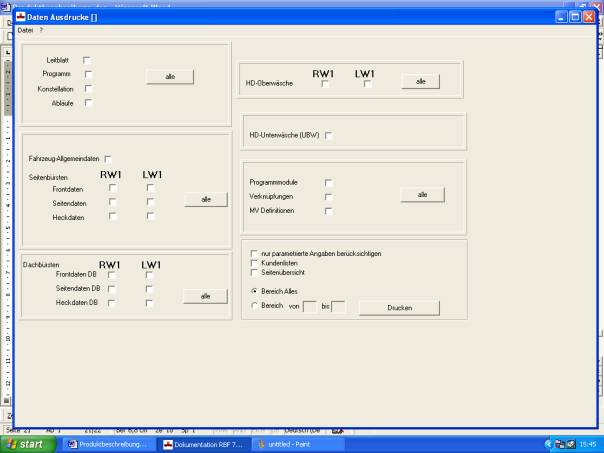
Task: Focus the 'von' page field
Action: (310, 307)
